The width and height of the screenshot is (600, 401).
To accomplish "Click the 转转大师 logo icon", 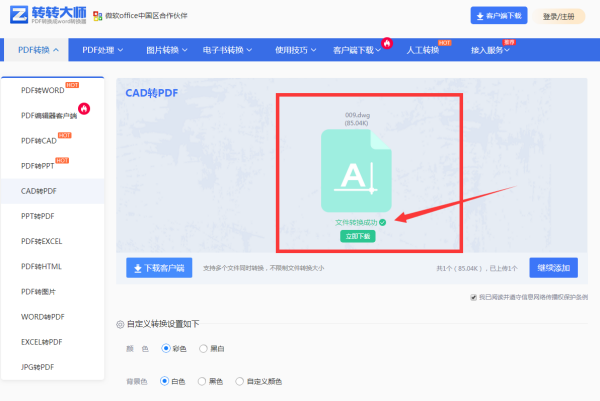I will pyautogui.click(x=18, y=17).
